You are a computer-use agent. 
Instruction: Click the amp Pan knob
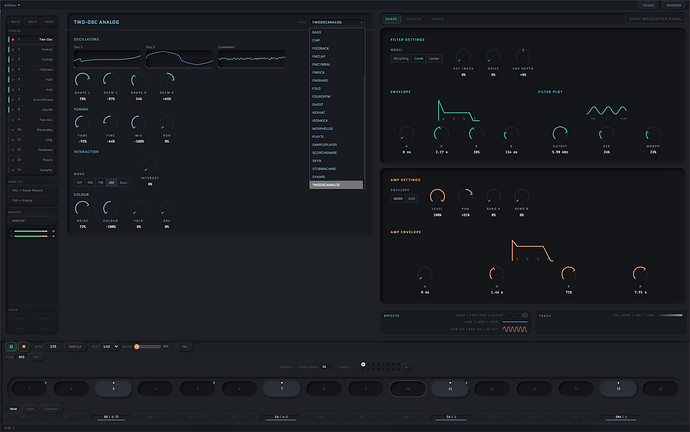(x=466, y=196)
